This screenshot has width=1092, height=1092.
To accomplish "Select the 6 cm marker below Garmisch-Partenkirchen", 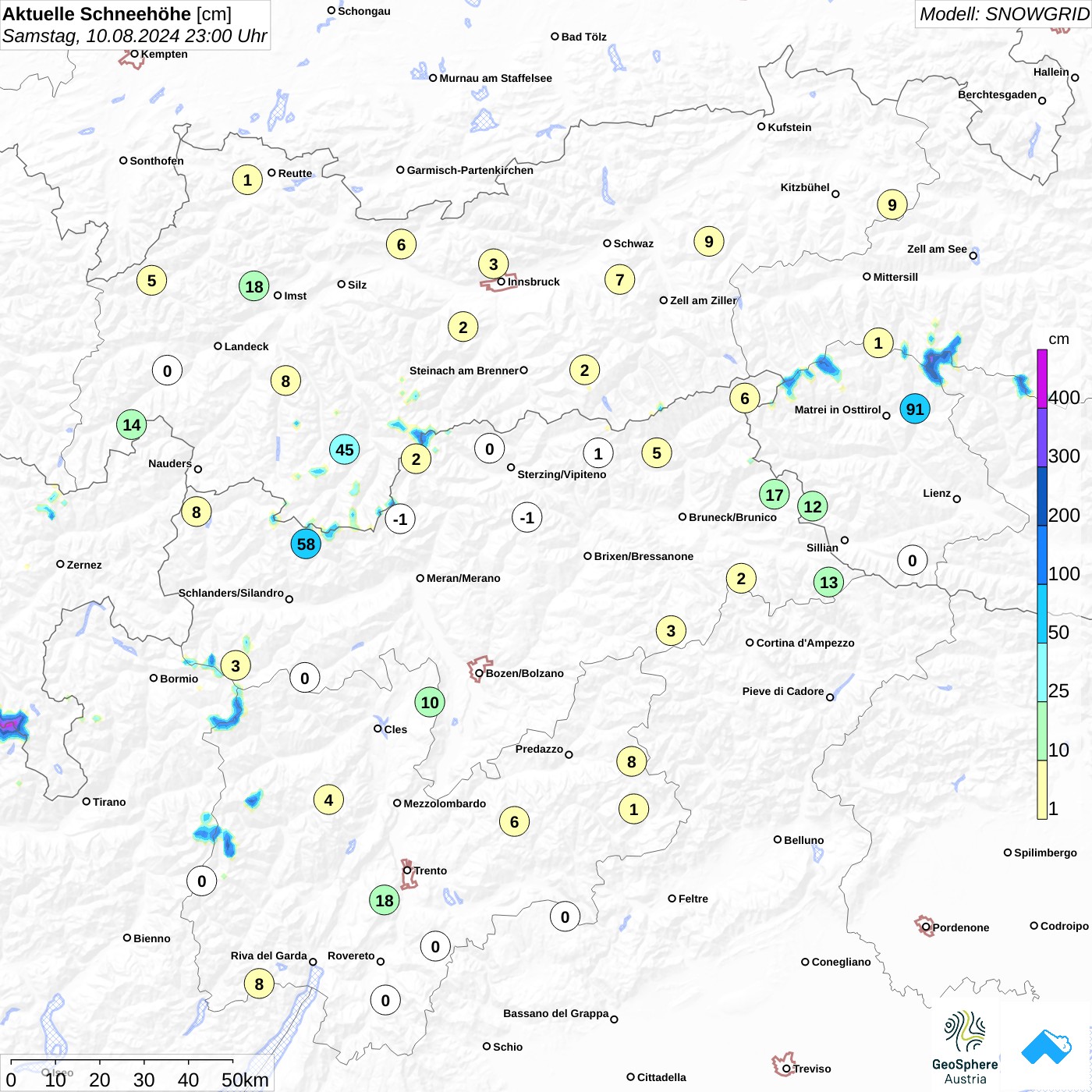I will (401, 244).
